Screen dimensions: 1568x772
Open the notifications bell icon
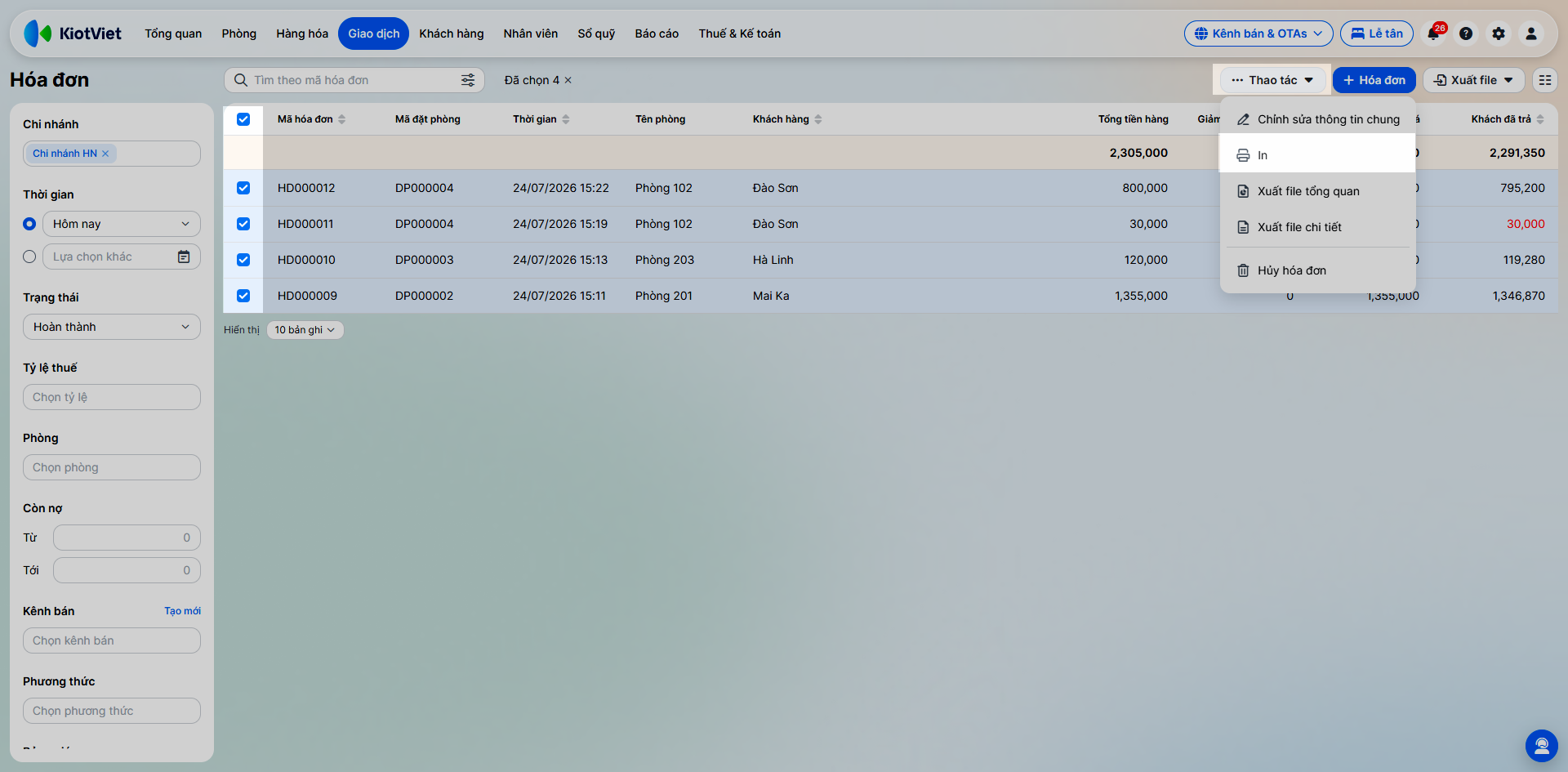[1434, 33]
